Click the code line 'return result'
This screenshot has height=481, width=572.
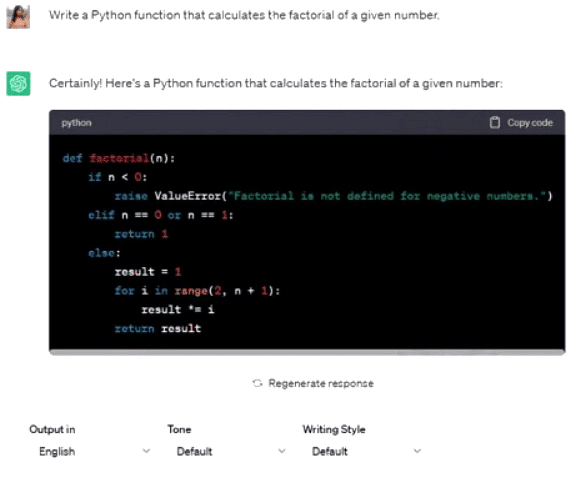point(158,329)
